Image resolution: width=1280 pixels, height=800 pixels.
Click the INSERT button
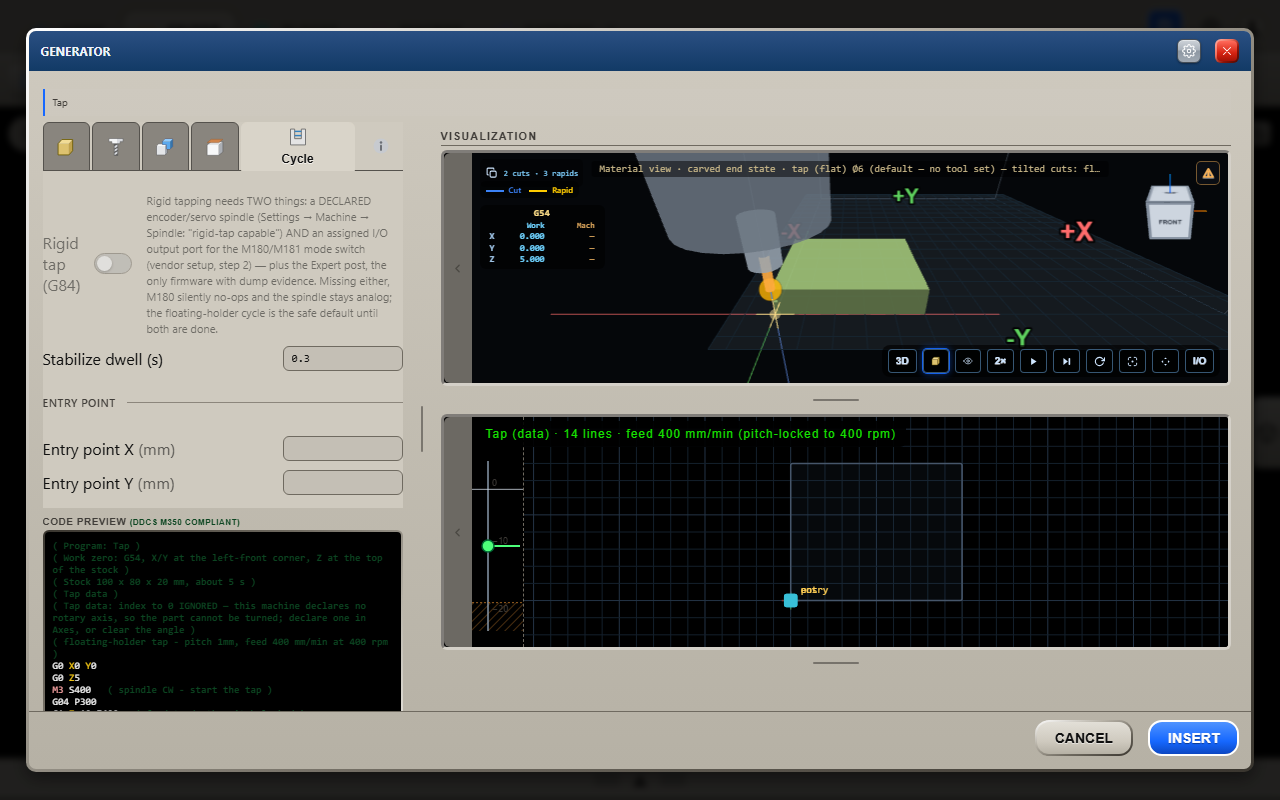tap(1193, 738)
